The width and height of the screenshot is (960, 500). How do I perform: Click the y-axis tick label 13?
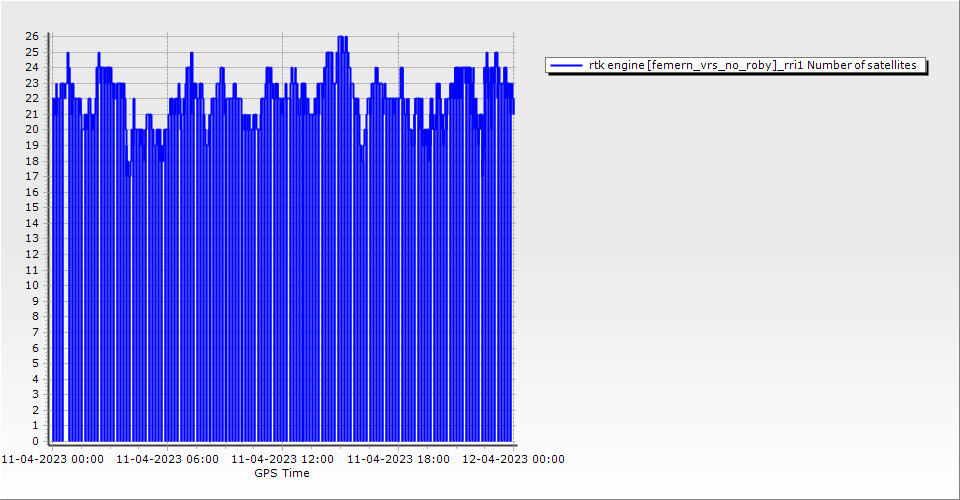(x=32, y=239)
